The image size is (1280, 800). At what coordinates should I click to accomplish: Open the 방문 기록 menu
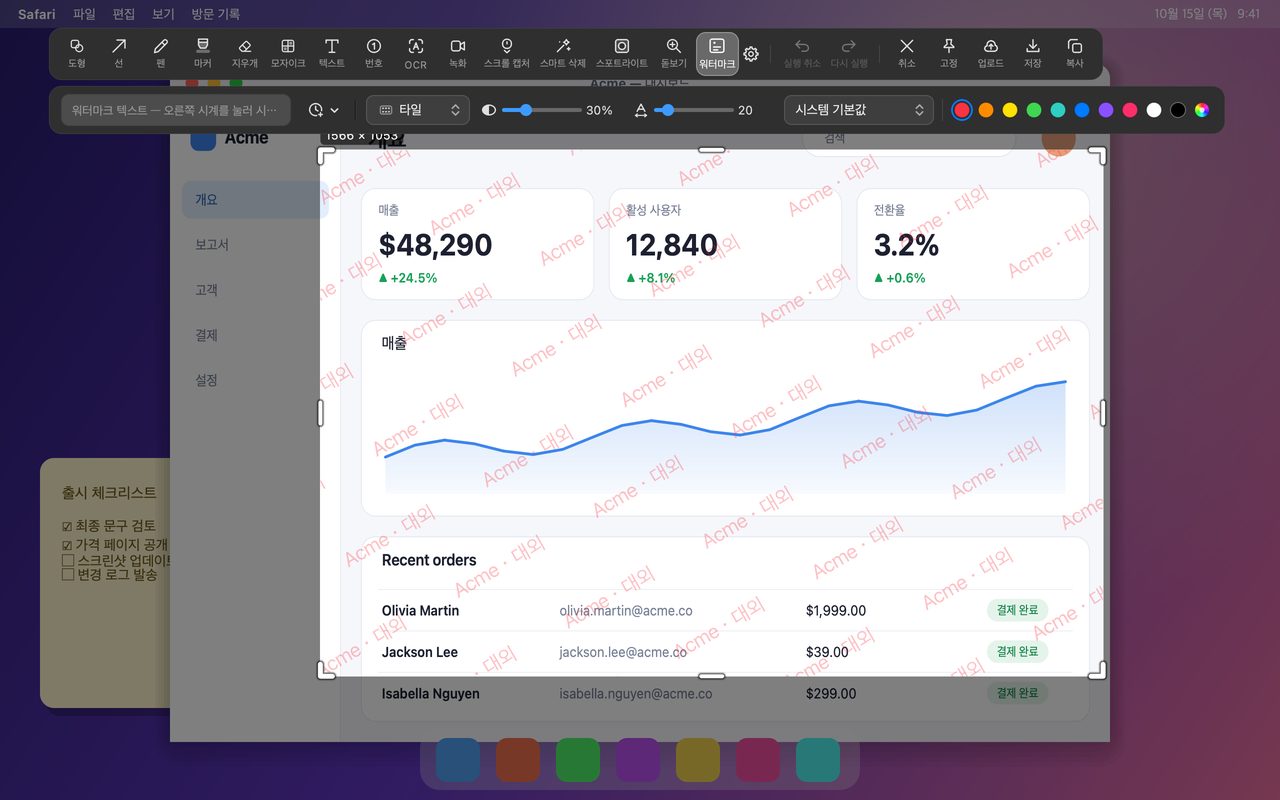point(215,14)
